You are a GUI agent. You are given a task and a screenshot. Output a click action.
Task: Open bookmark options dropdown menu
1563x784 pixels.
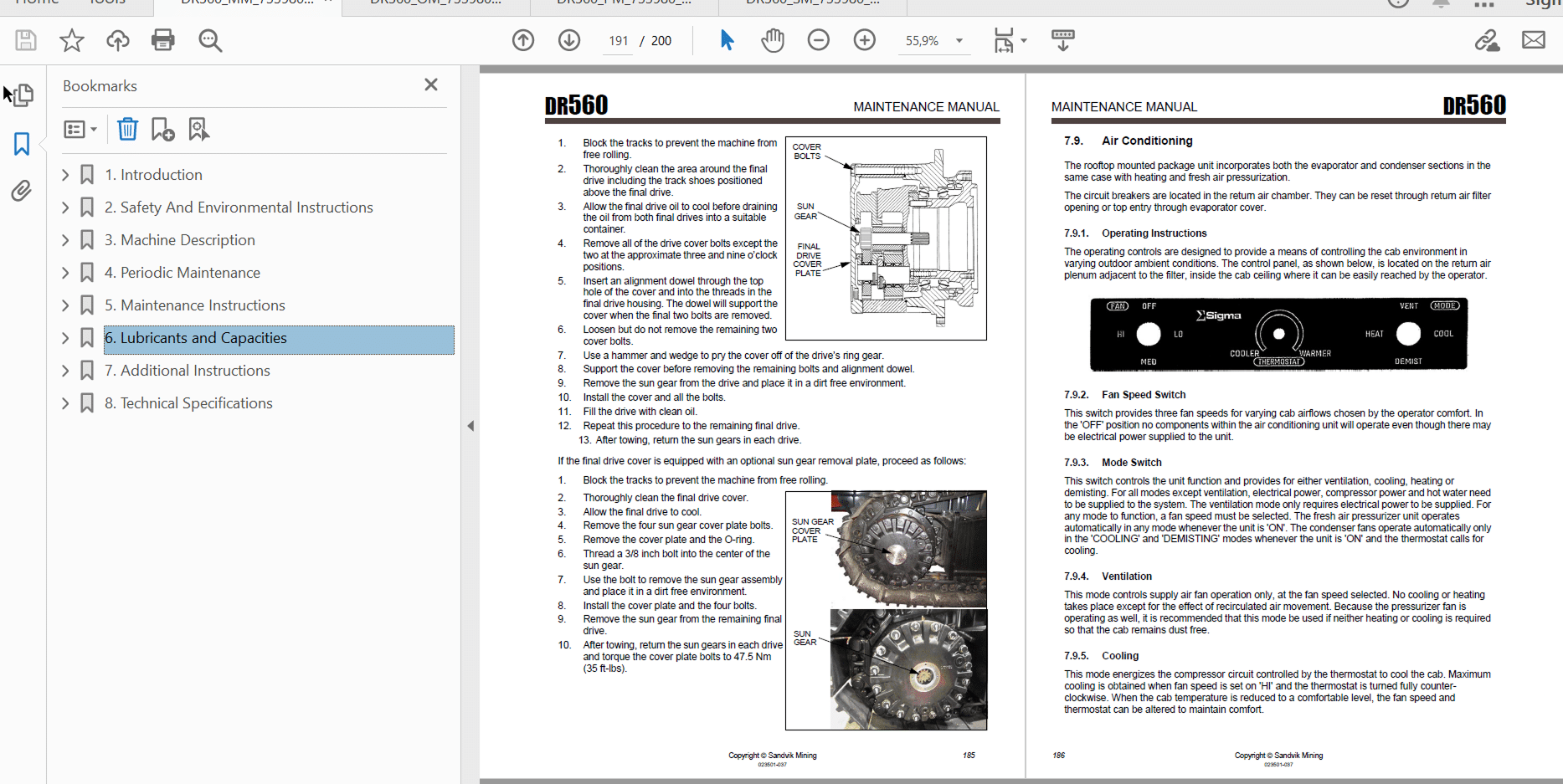[80, 129]
